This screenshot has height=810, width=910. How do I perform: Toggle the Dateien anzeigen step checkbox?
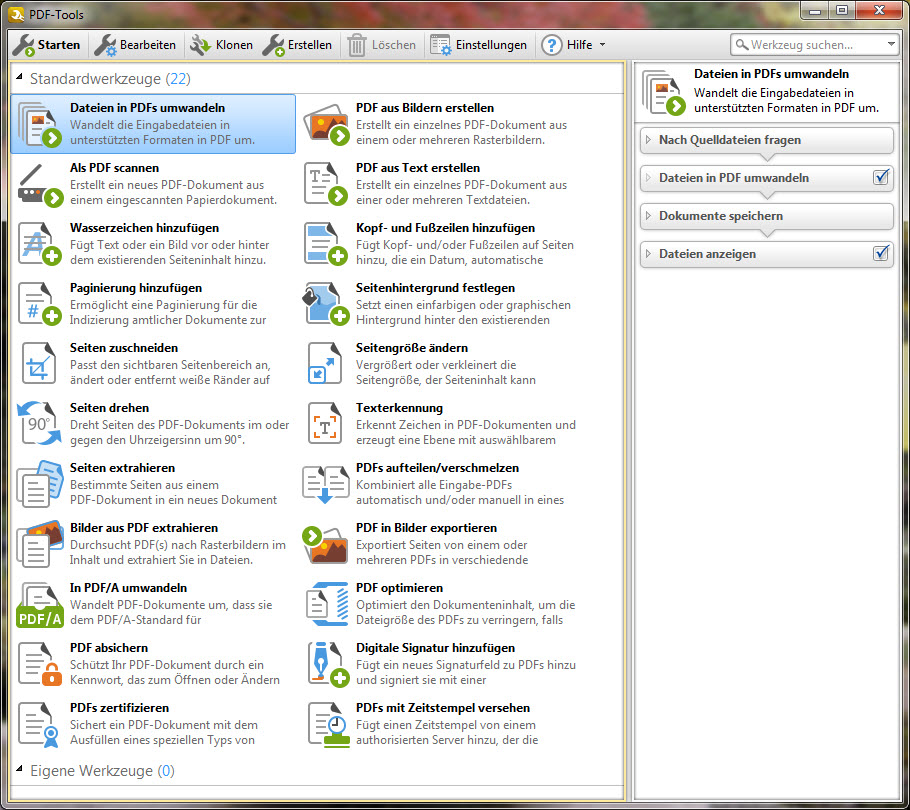[881, 253]
